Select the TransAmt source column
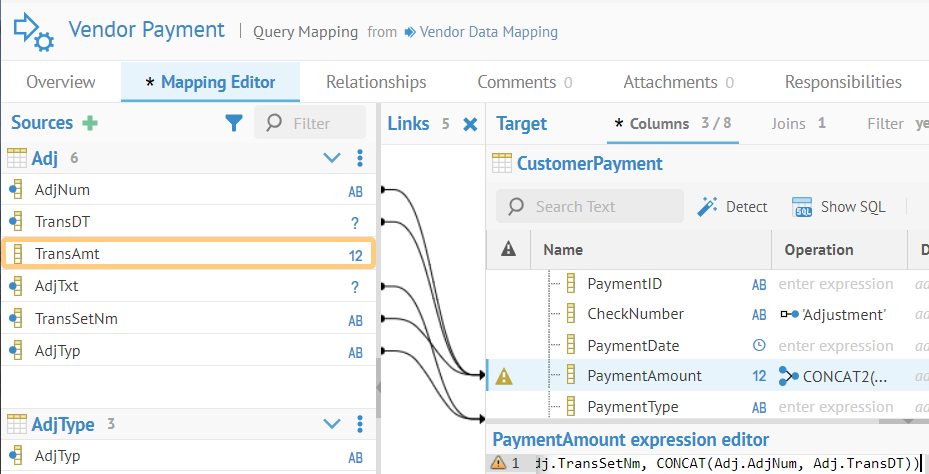Viewport: 929px width, 474px height. click(187, 254)
